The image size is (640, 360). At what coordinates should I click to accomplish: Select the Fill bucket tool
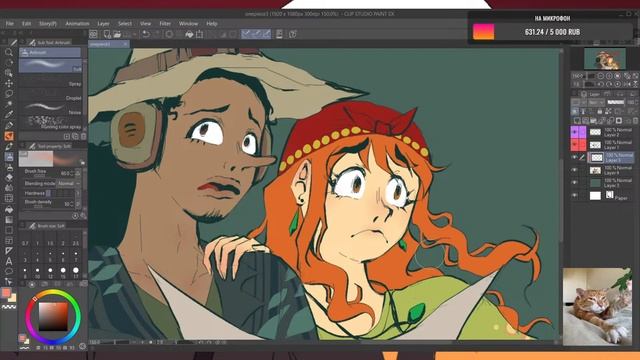(9, 209)
